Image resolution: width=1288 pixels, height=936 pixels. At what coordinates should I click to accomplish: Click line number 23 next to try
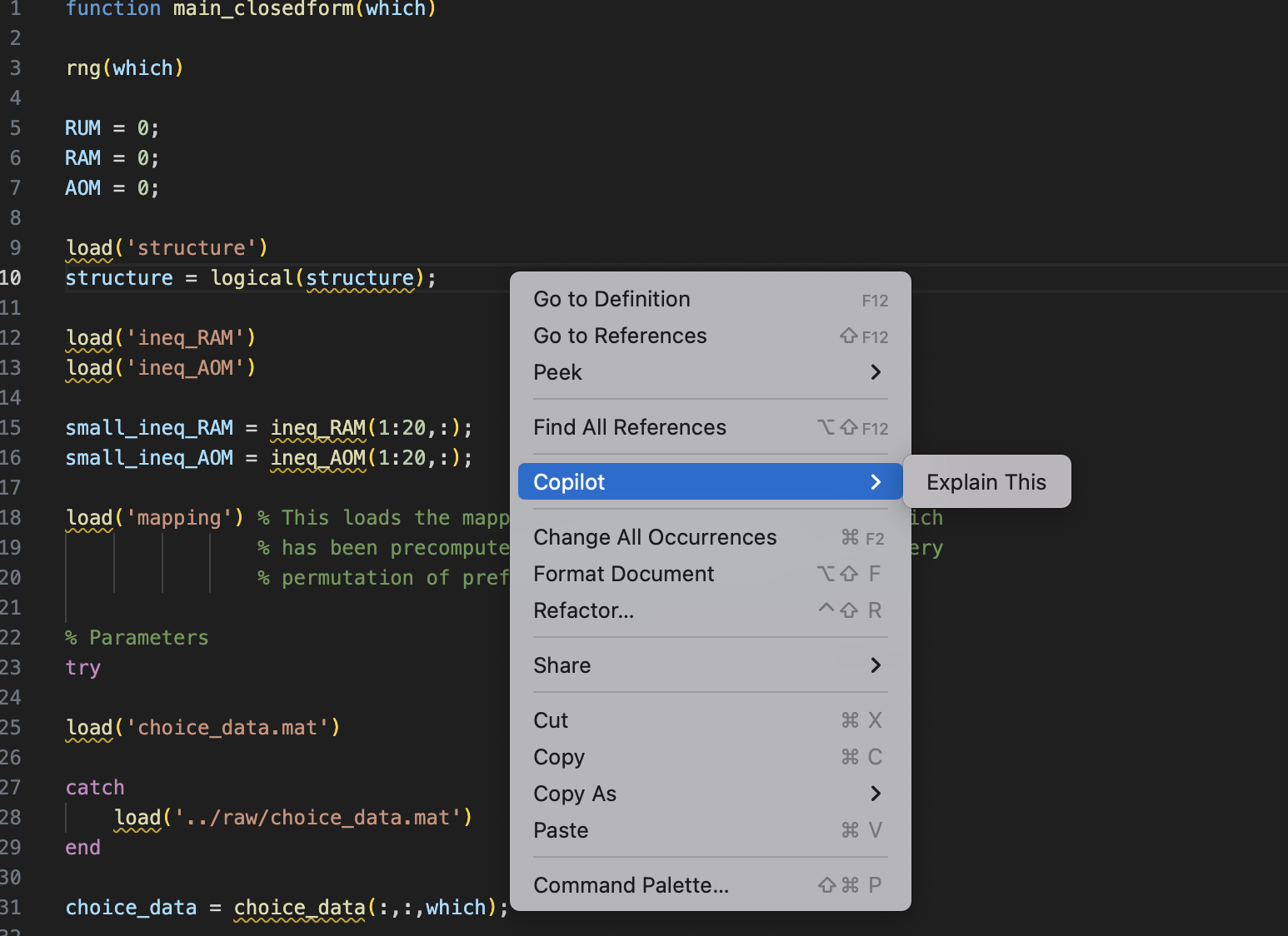[12, 667]
